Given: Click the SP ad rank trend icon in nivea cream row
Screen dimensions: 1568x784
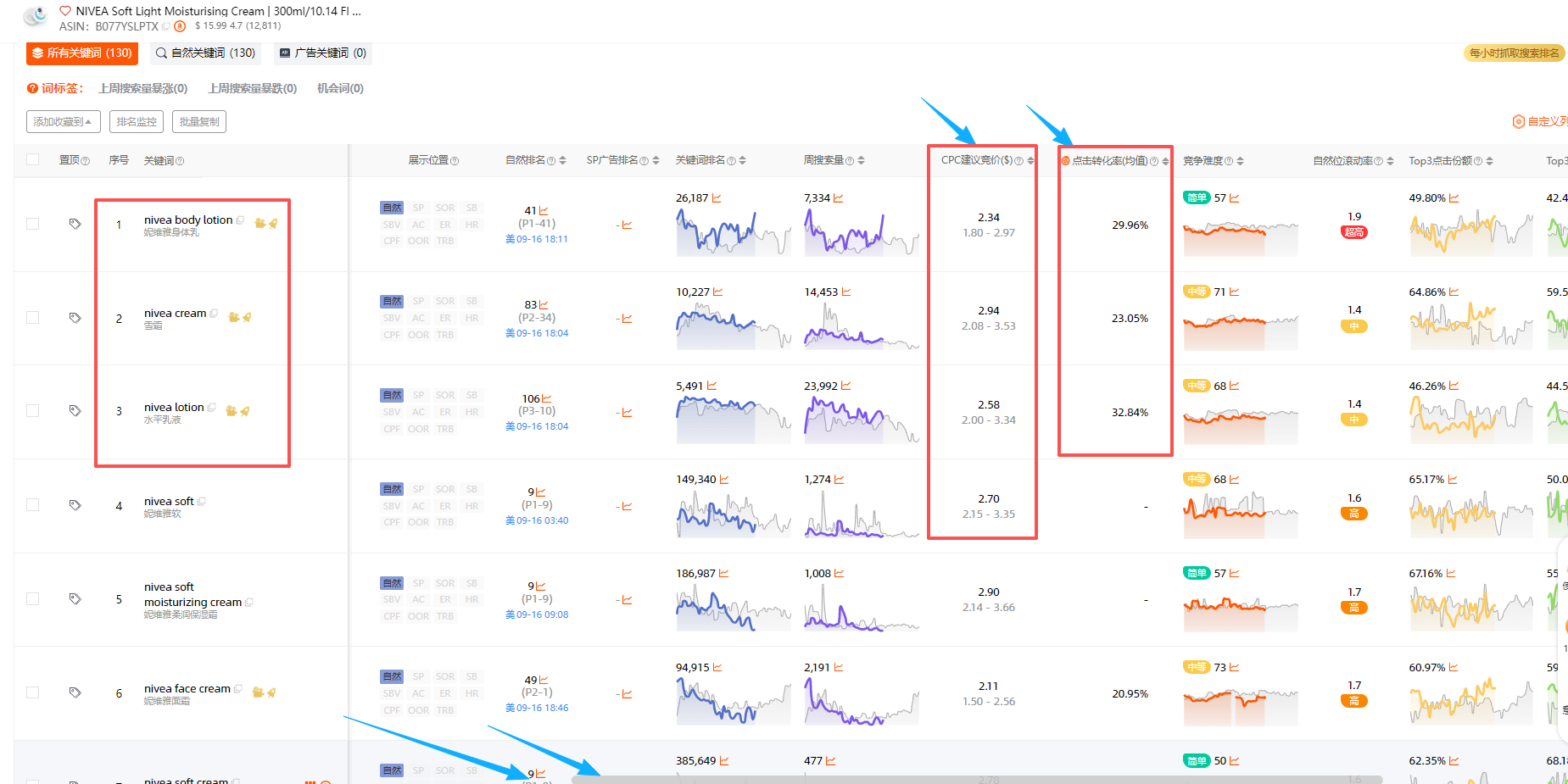Looking at the screenshot, I should tap(627, 319).
